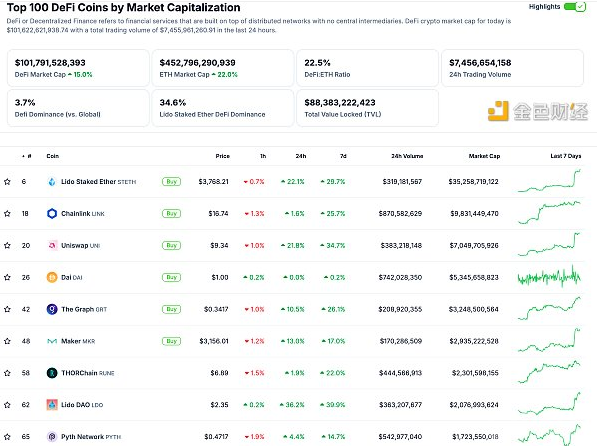Buy Uniswap via Buy button
597x446 pixels.
point(171,246)
